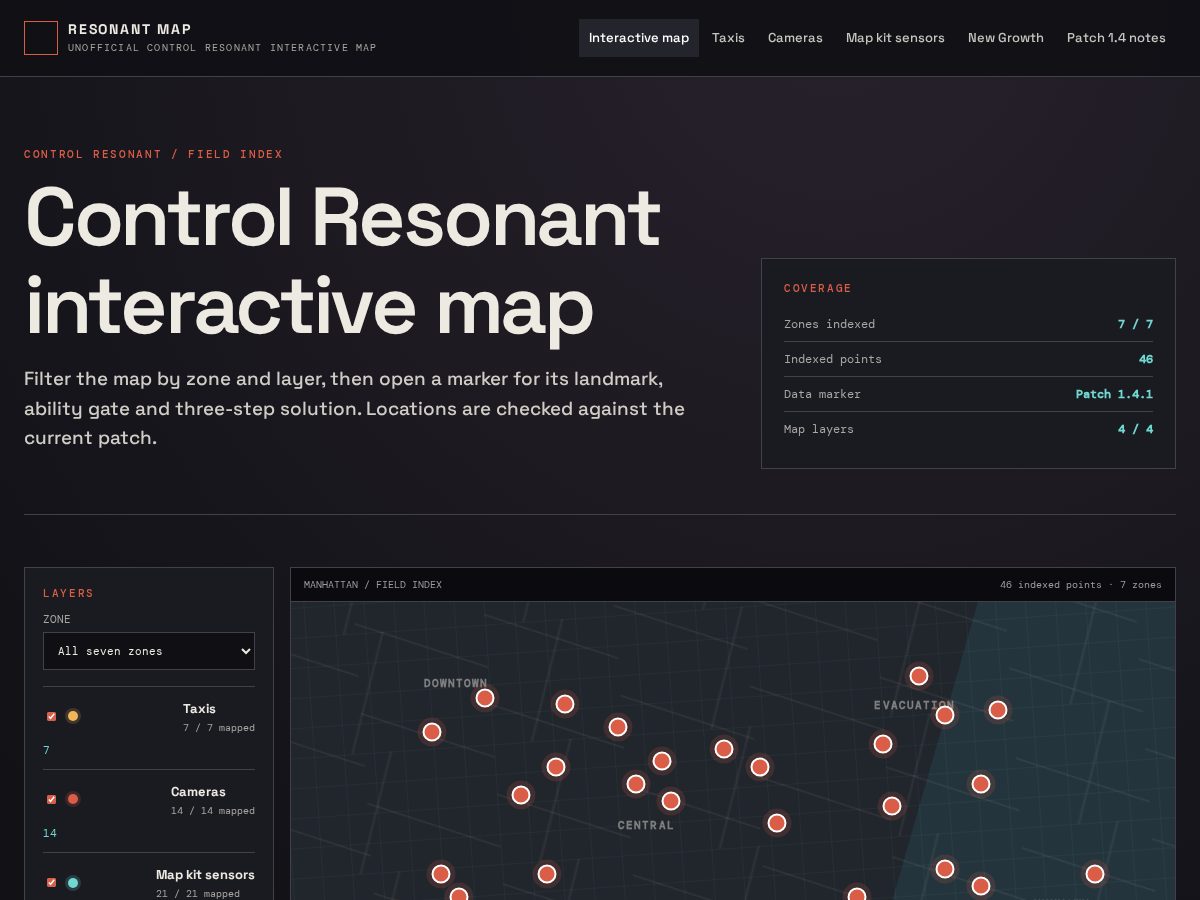Click the Map layers value '4 / 4'
This screenshot has height=900, width=1200.
[x=1135, y=429]
